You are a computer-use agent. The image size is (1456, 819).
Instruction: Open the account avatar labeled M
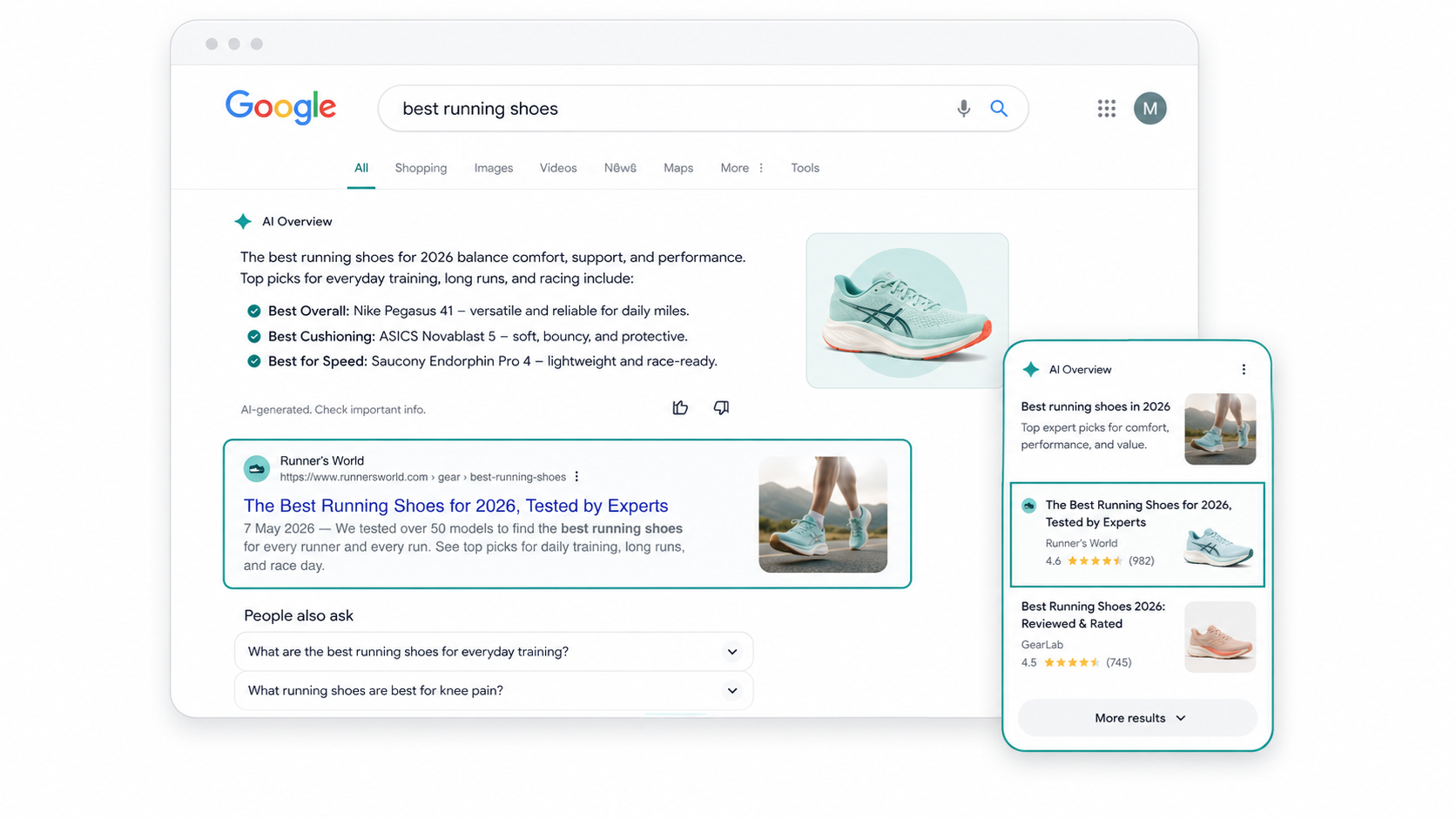click(1149, 108)
